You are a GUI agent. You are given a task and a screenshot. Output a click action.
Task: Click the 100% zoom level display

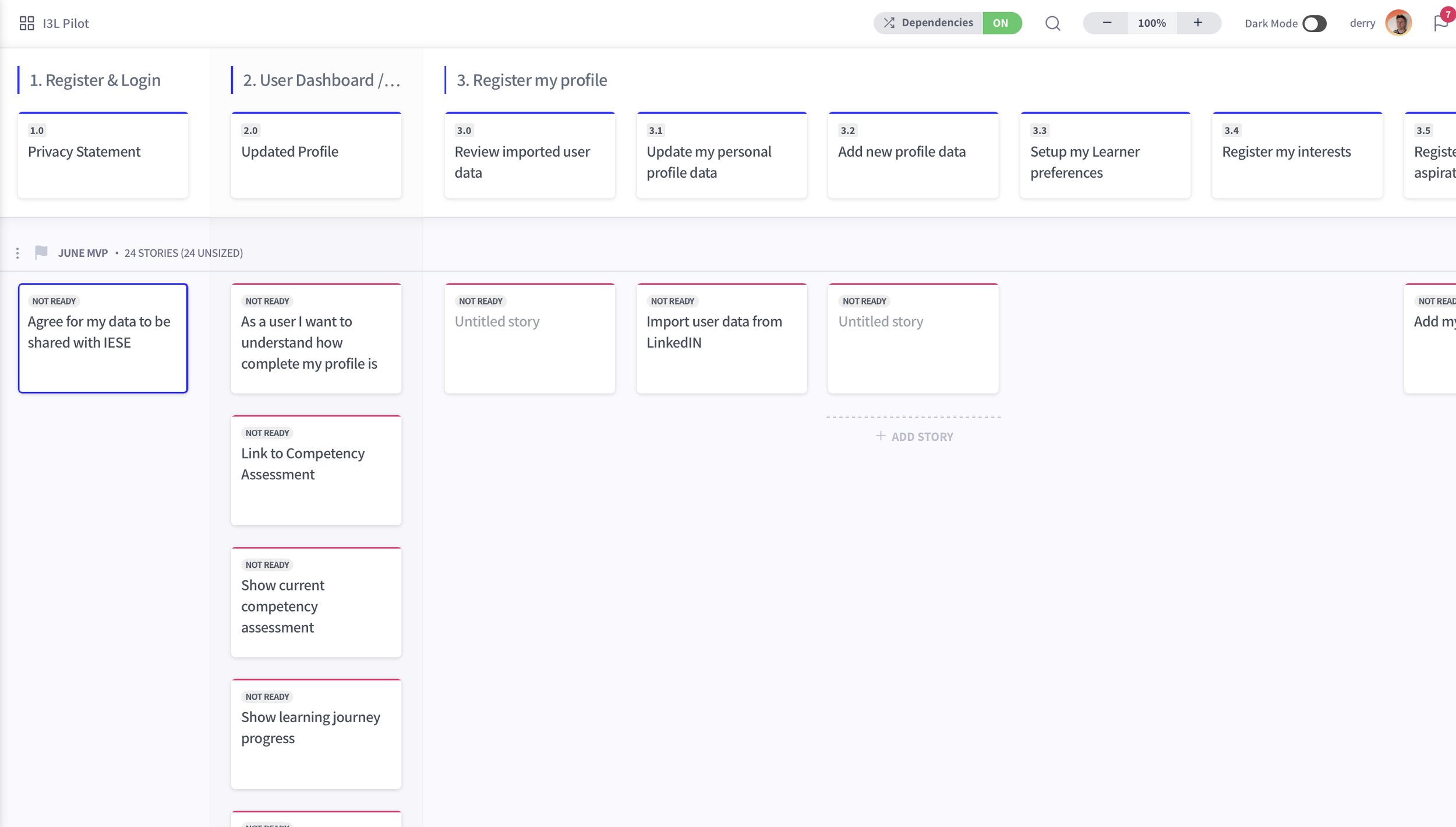tap(1151, 23)
